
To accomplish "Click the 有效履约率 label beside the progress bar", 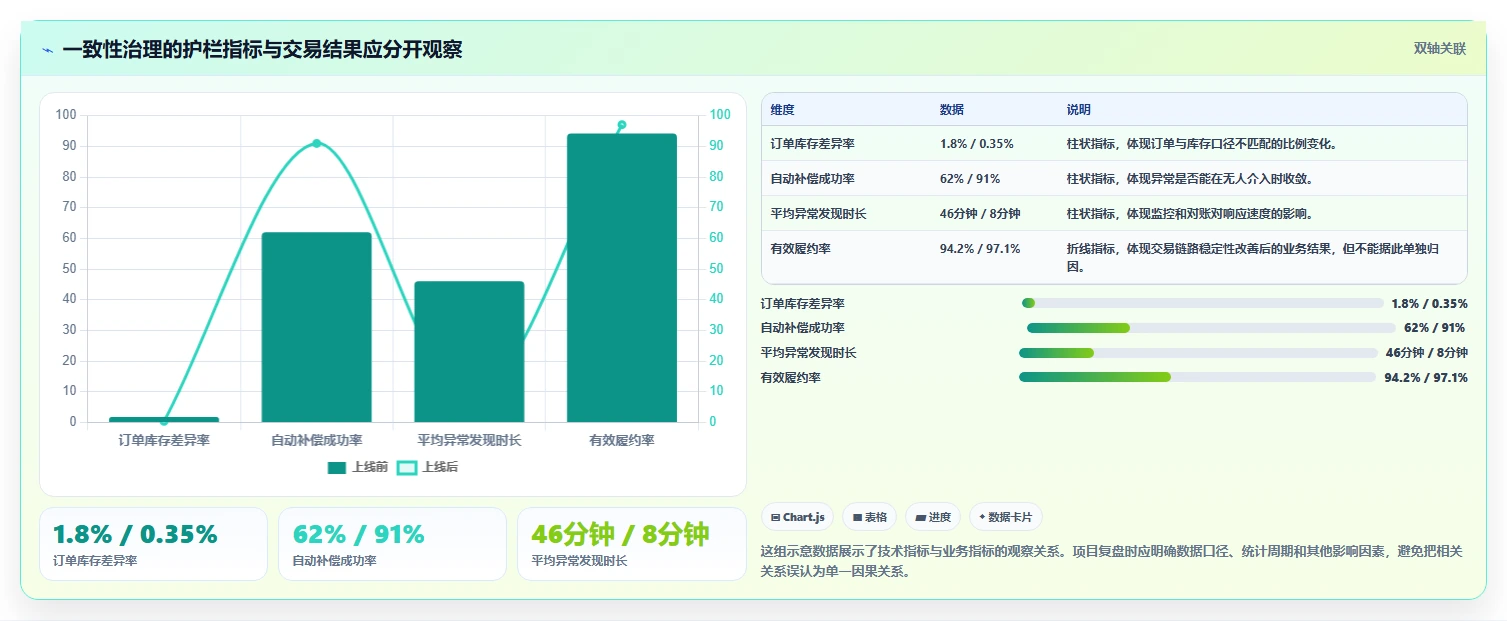I will coord(791,378).
